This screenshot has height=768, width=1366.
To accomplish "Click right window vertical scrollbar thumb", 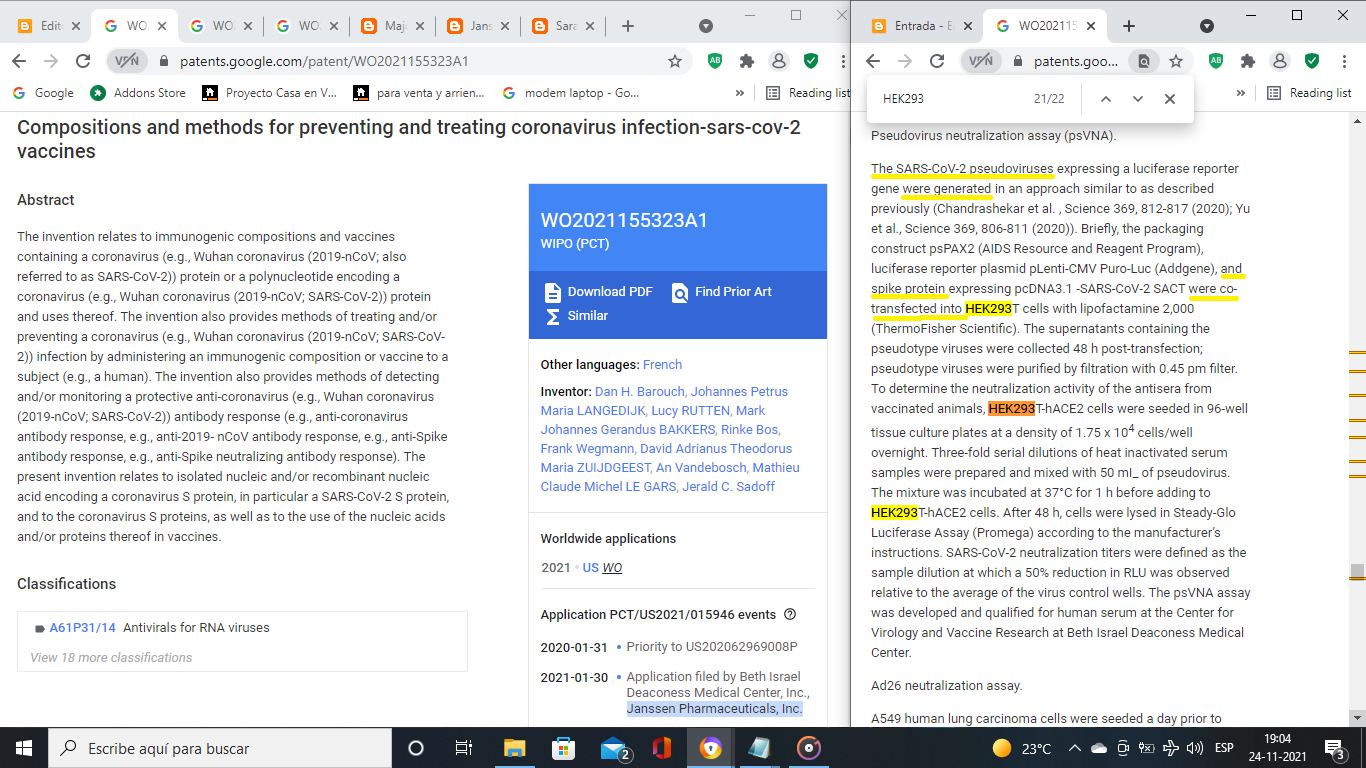I will 1357,572.
